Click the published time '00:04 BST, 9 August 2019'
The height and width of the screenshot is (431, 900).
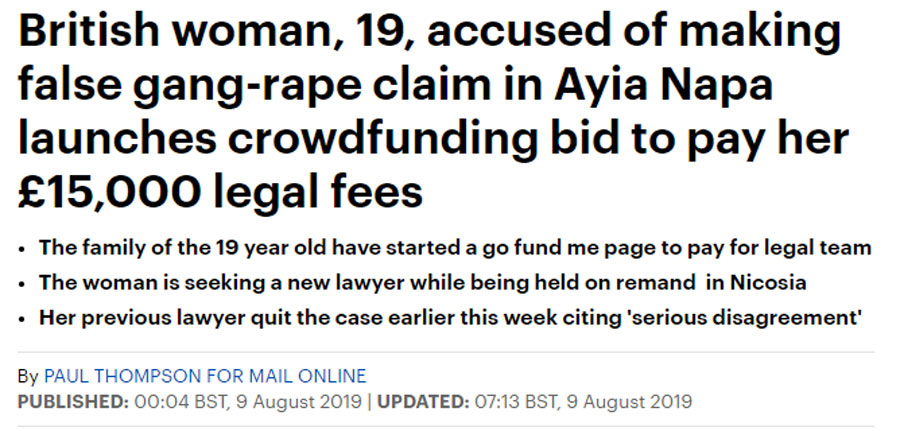click(248, 402)
